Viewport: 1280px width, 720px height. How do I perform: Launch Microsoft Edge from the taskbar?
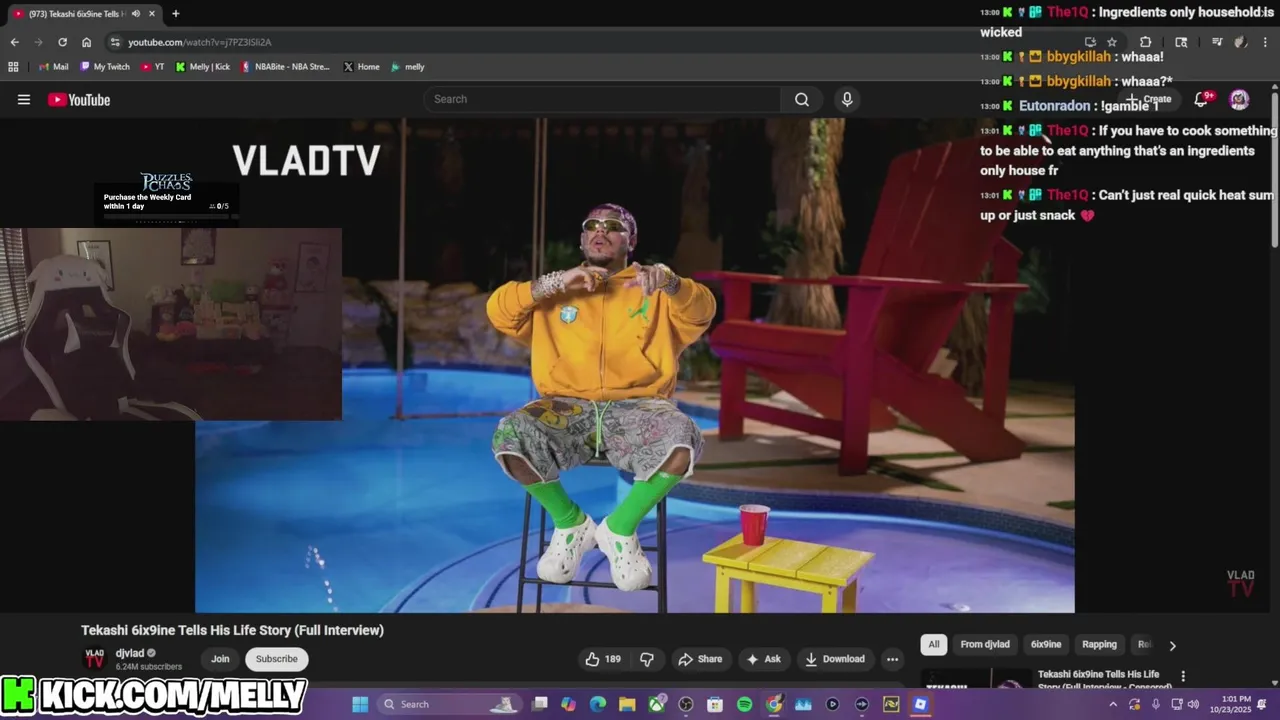(598, 705)
